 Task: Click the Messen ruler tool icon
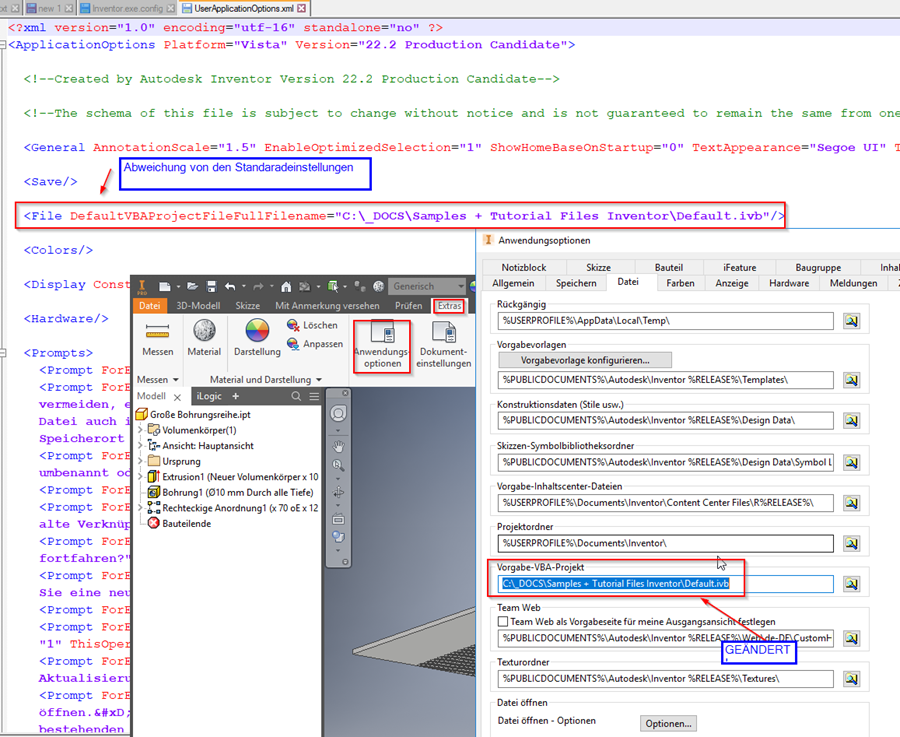[x=157, y=331]
